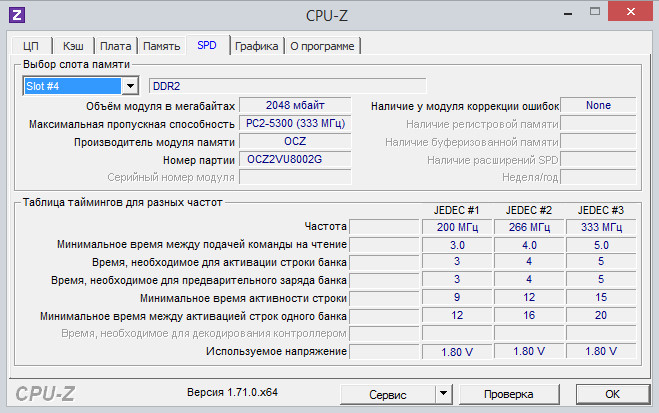Image resolution: width=659 pixels, height=413 pixels.
Task: Click the 20 bank cycle cell
Action: pyautogui.click(x=601, y=316)
